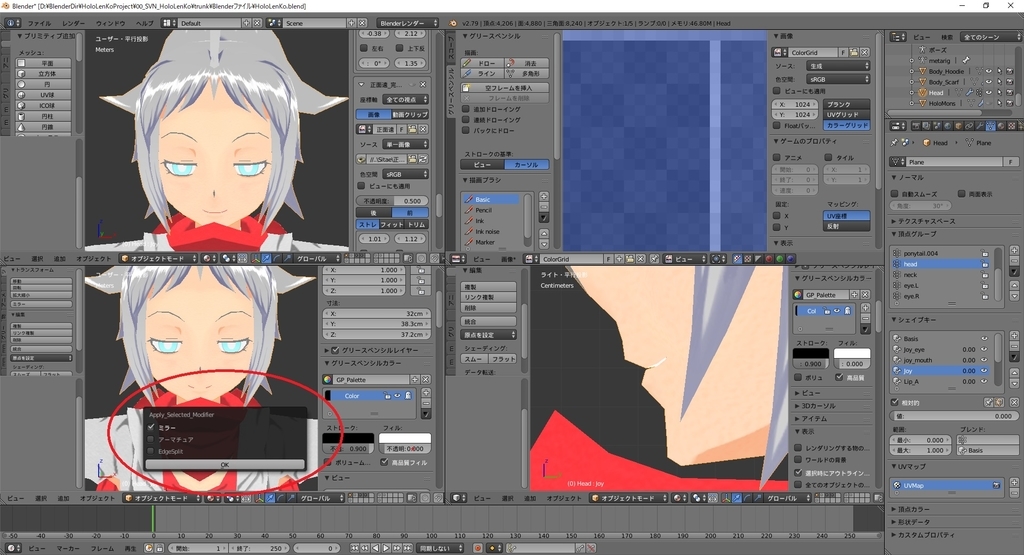Add a new shape key
The image size is (1024, 555).
(1014, 336)
